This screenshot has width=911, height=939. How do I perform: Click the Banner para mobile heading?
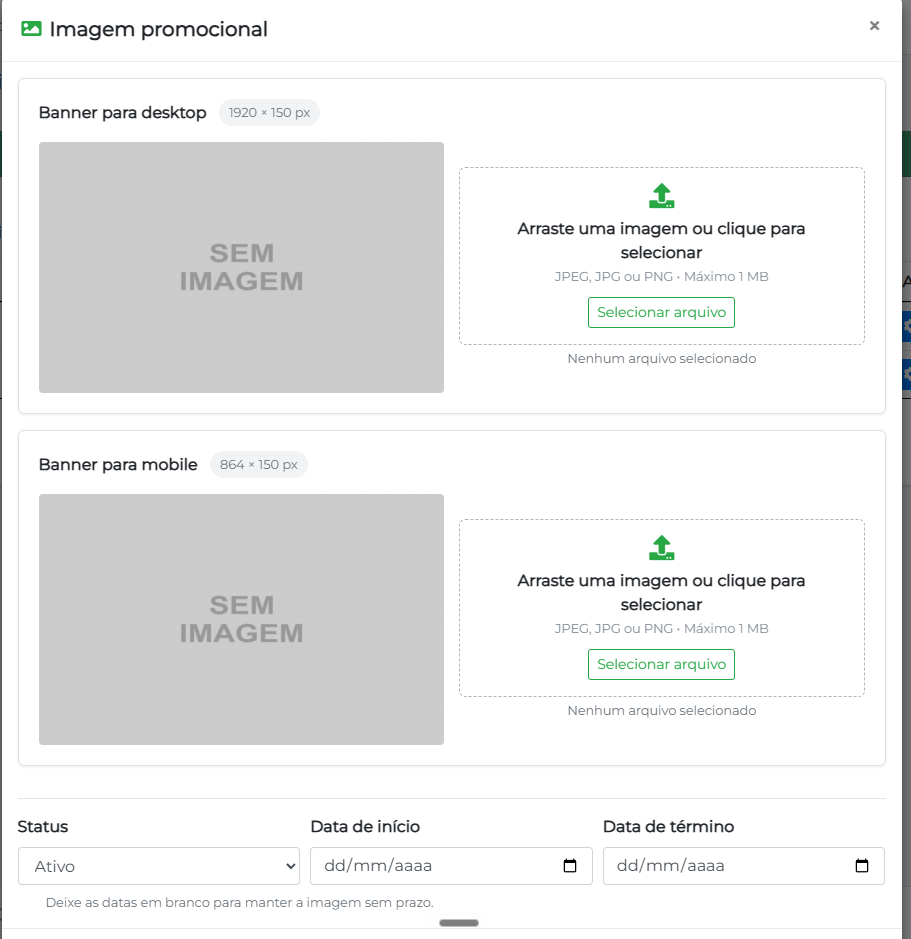118,465
